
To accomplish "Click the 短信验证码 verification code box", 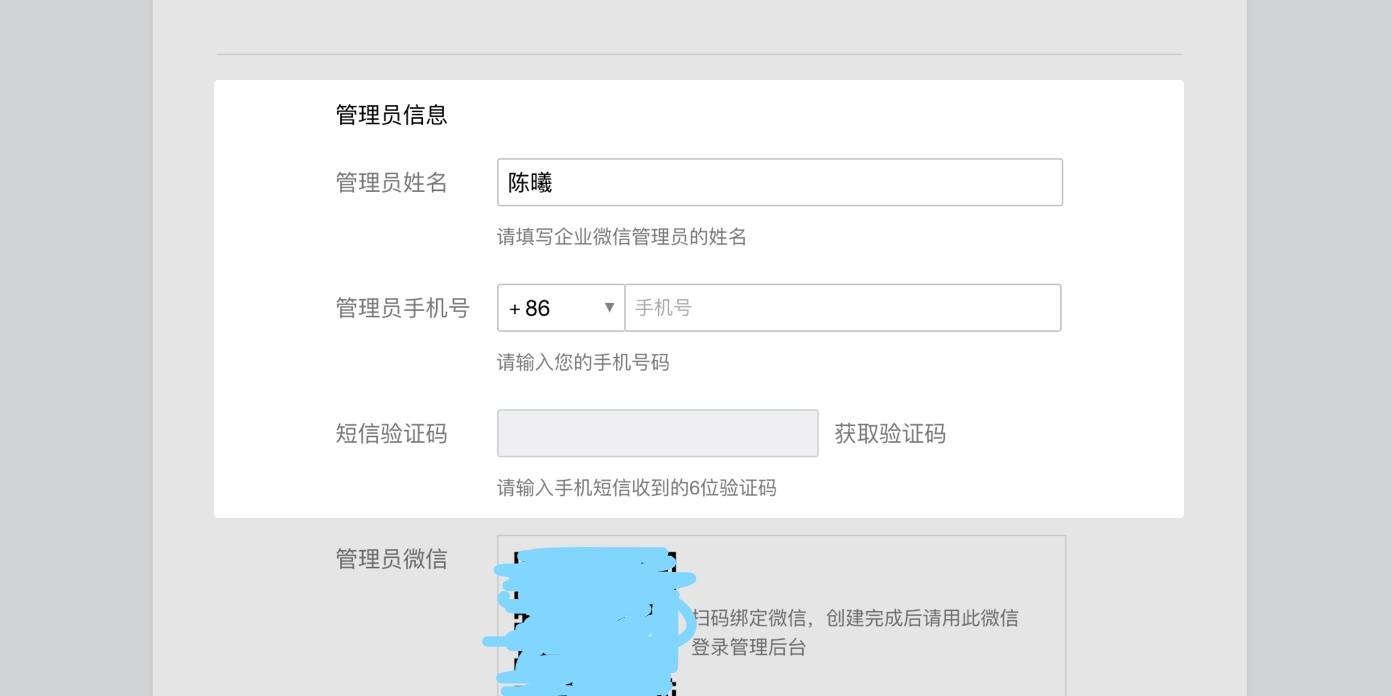I will (x=657, y=433).
